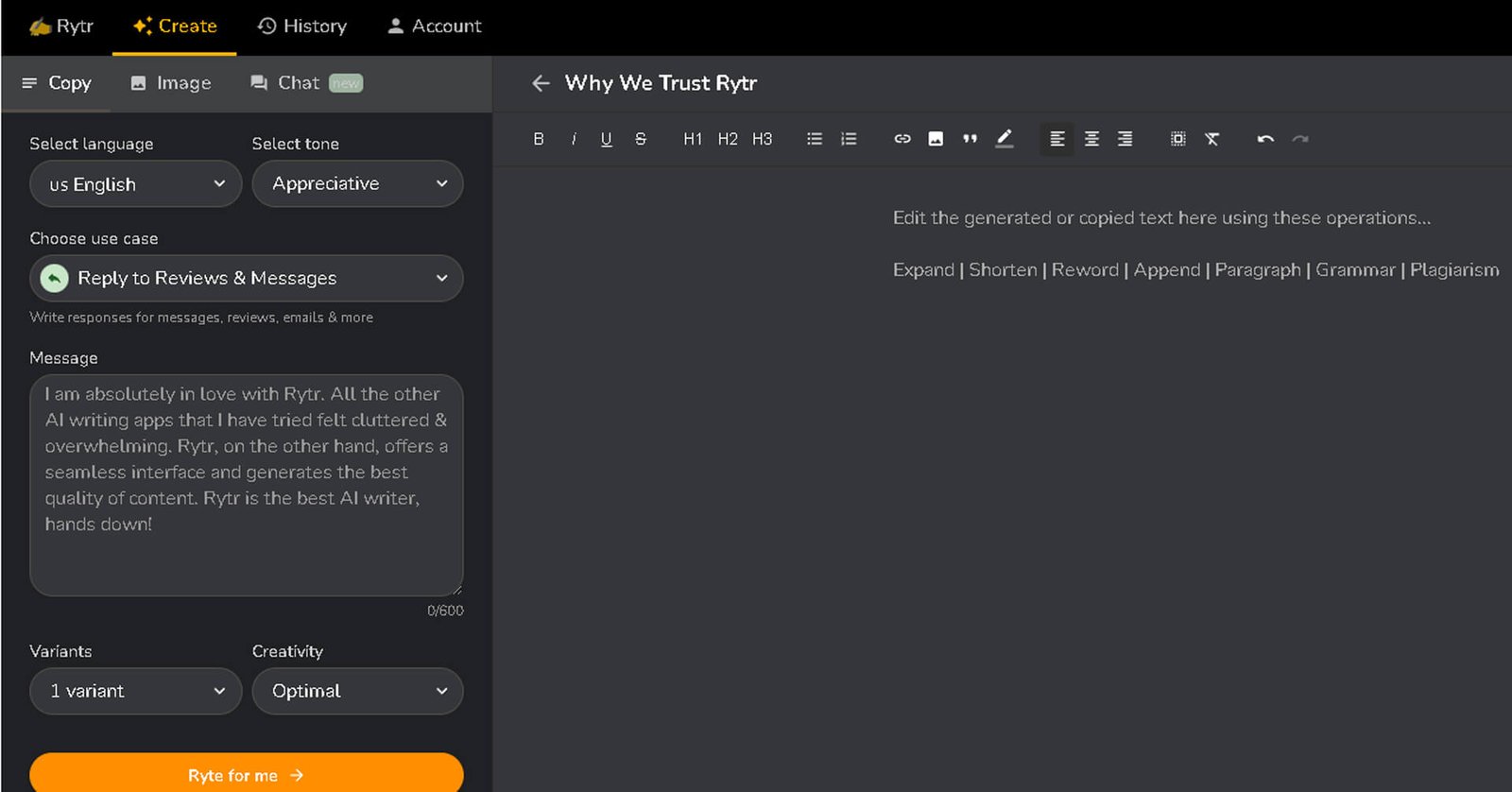Screen dimensions: 1512x792
Task: Apply bold formatting in the editor toolbar
Action: click(x=539, y=139)
